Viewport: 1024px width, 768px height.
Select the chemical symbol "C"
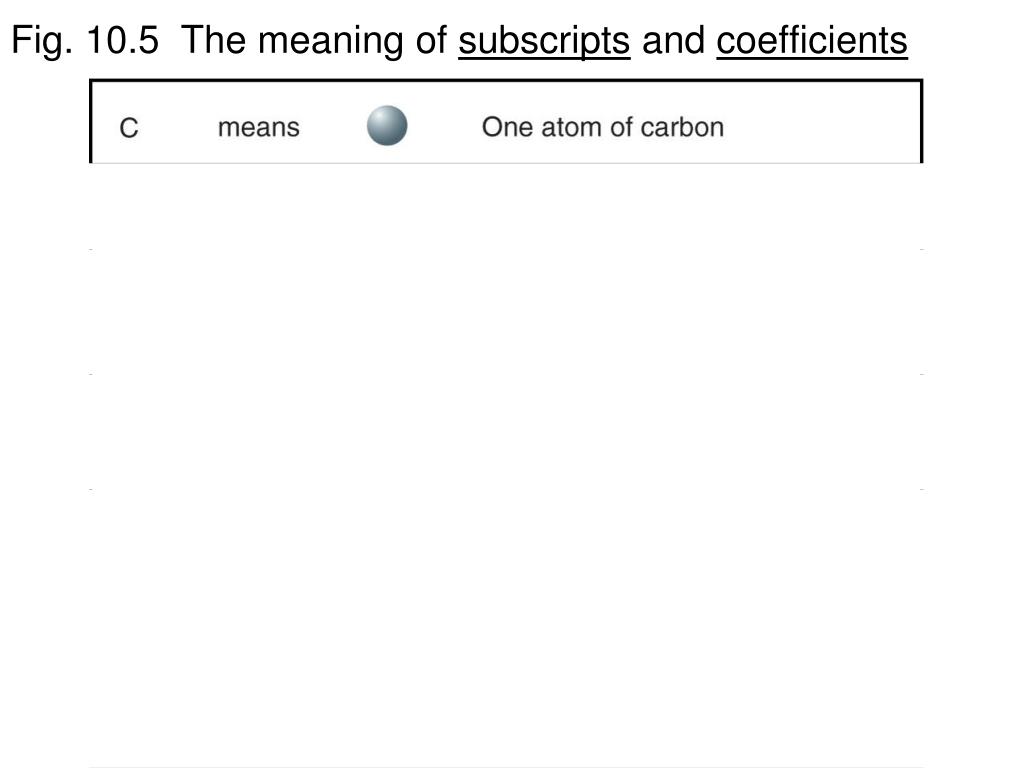coord(129,127)
